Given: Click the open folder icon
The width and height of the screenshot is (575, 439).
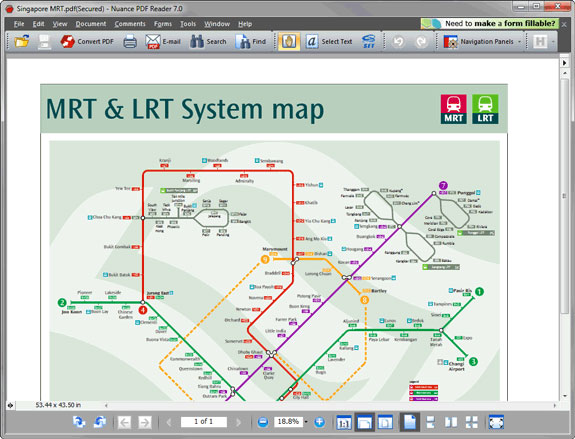Looking at the screenshot, I should (22, 41).
